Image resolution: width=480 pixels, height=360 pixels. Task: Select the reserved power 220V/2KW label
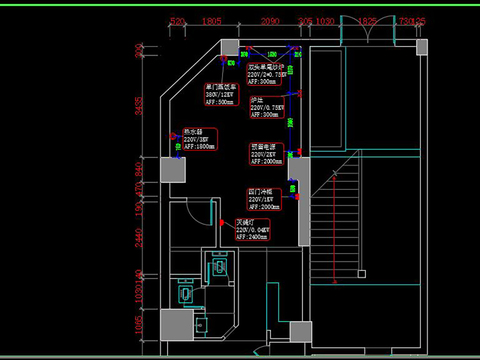(x=266, y=154)
